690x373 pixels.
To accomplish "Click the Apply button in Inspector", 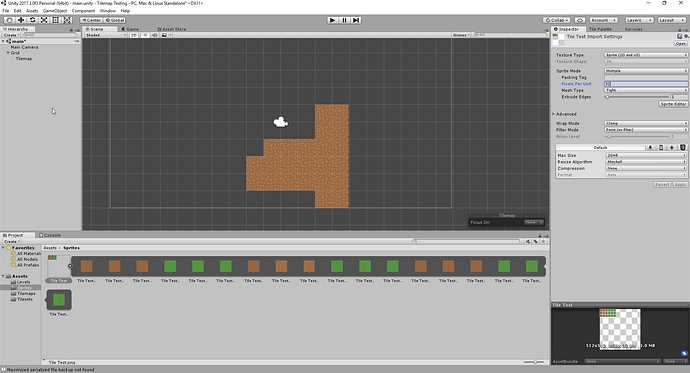I will coord(680,185).
